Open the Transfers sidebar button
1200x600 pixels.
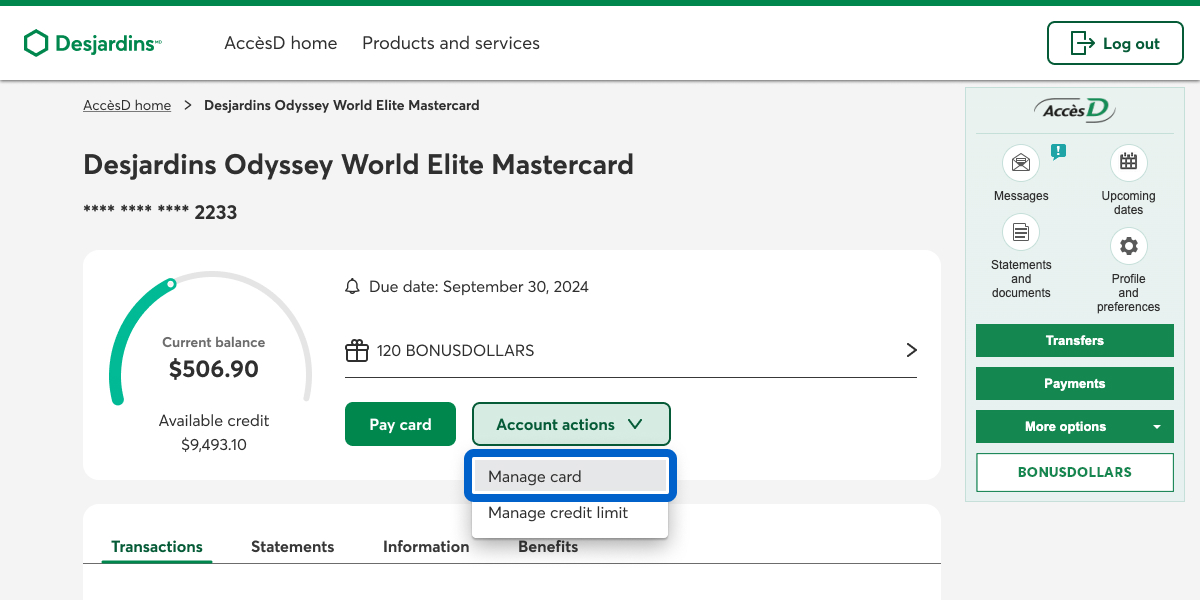(1074, 340)
